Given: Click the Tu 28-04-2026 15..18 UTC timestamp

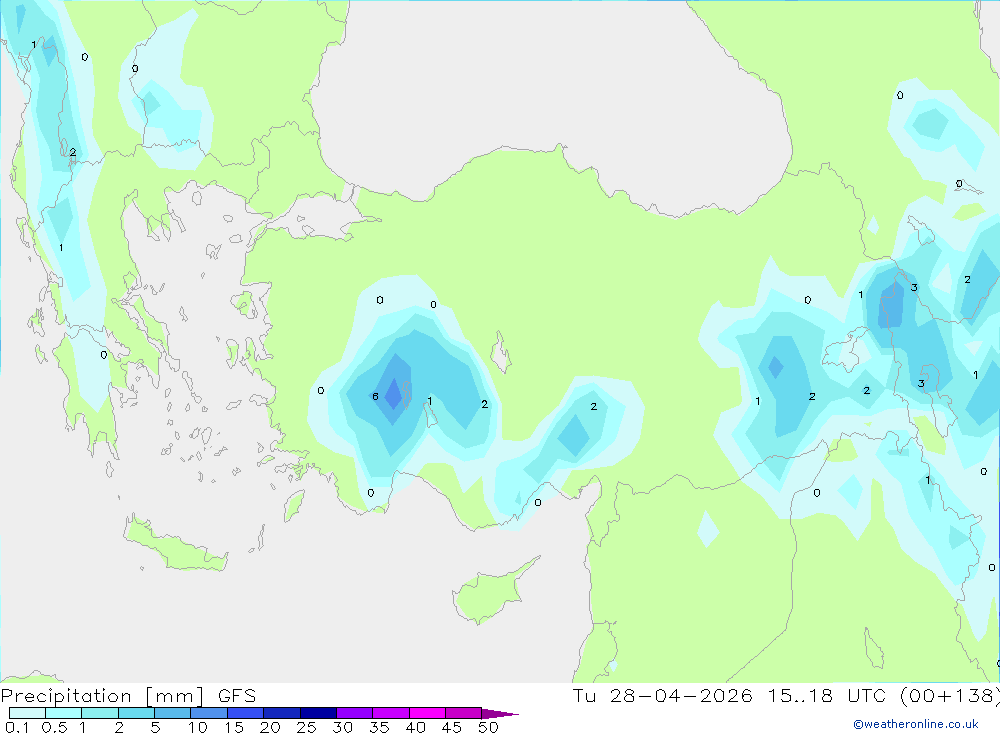Looking at the screenshot, I should click(786, 695).
